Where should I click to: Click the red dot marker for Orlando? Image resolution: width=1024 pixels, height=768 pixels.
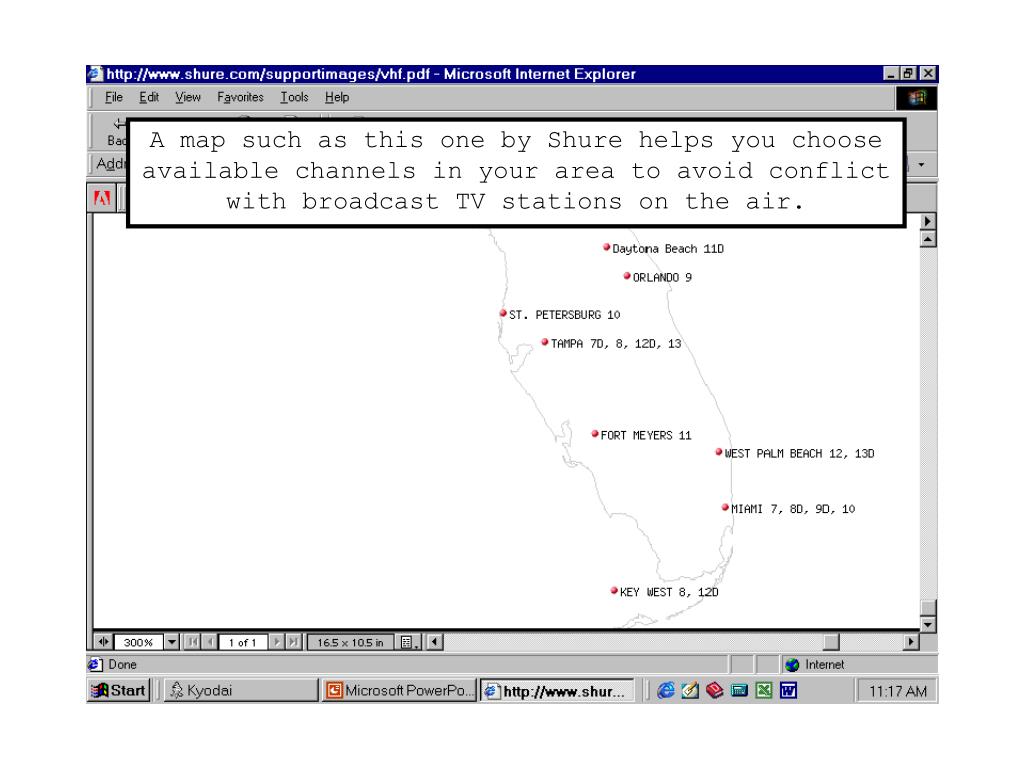pyautogui.click(x=627, y=276)
